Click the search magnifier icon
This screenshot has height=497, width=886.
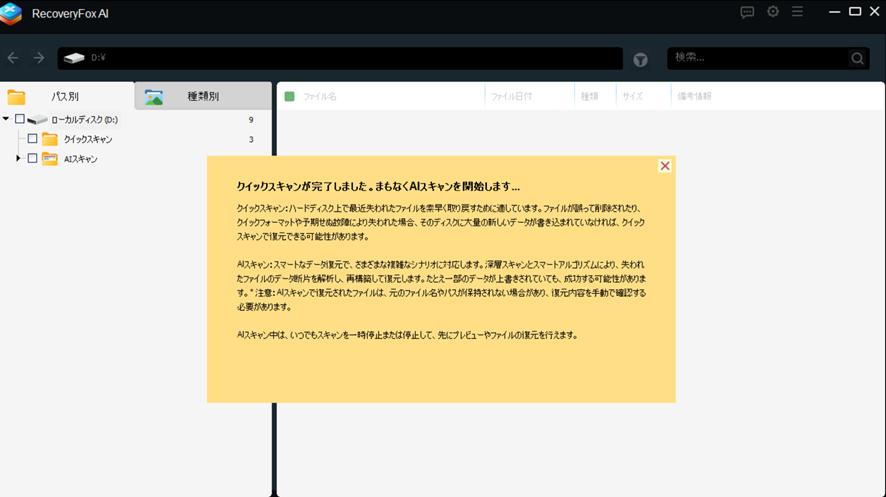coord(857,58)
